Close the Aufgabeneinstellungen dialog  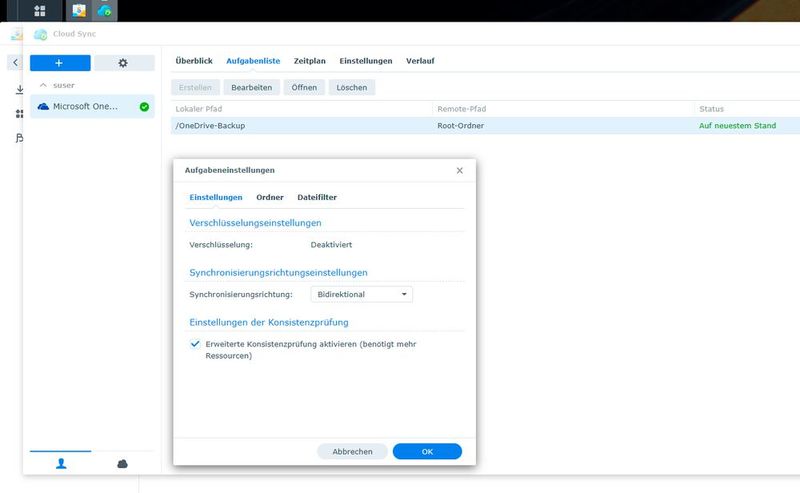coord(460,170)
